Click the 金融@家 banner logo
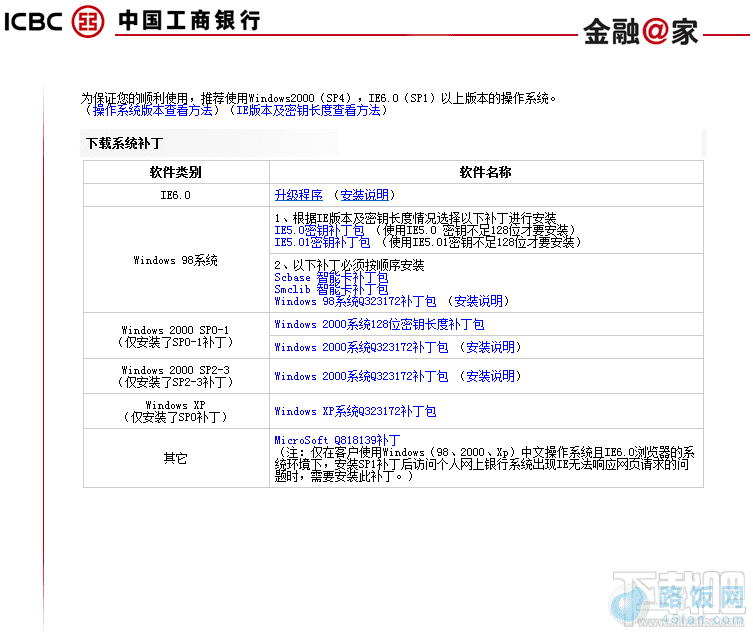 click(x=641, y=32)
